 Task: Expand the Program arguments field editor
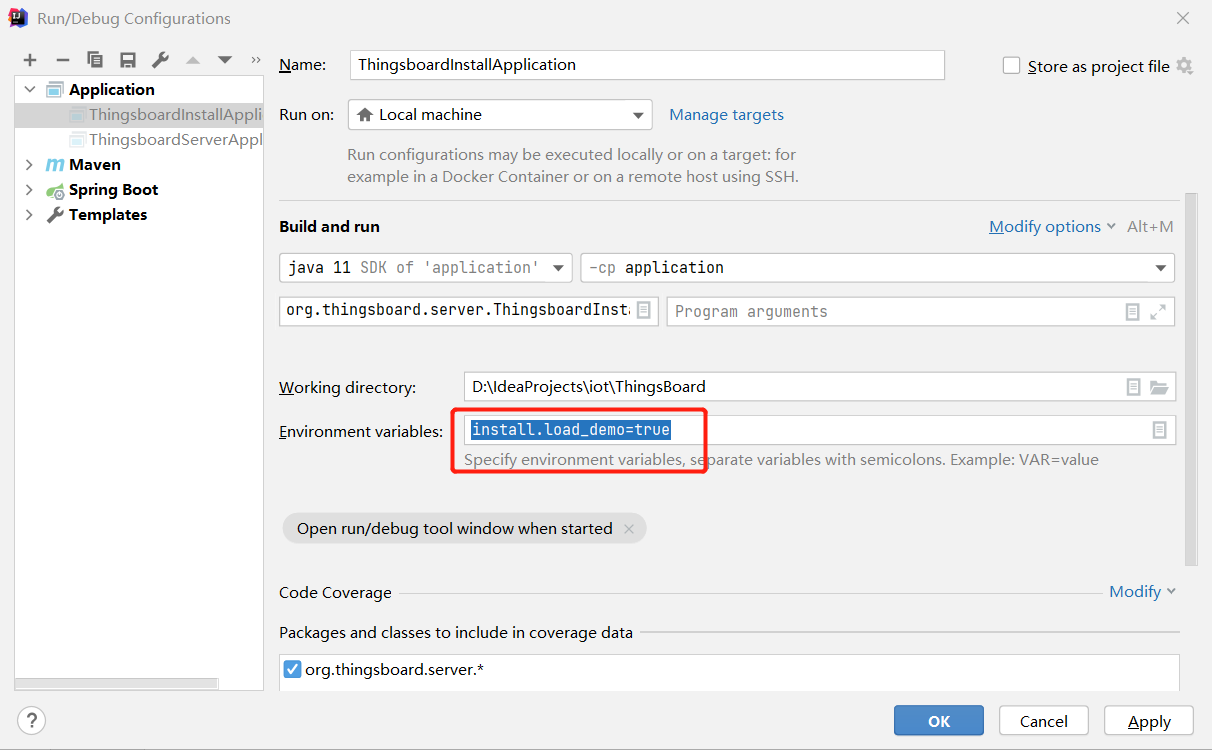1158,312
